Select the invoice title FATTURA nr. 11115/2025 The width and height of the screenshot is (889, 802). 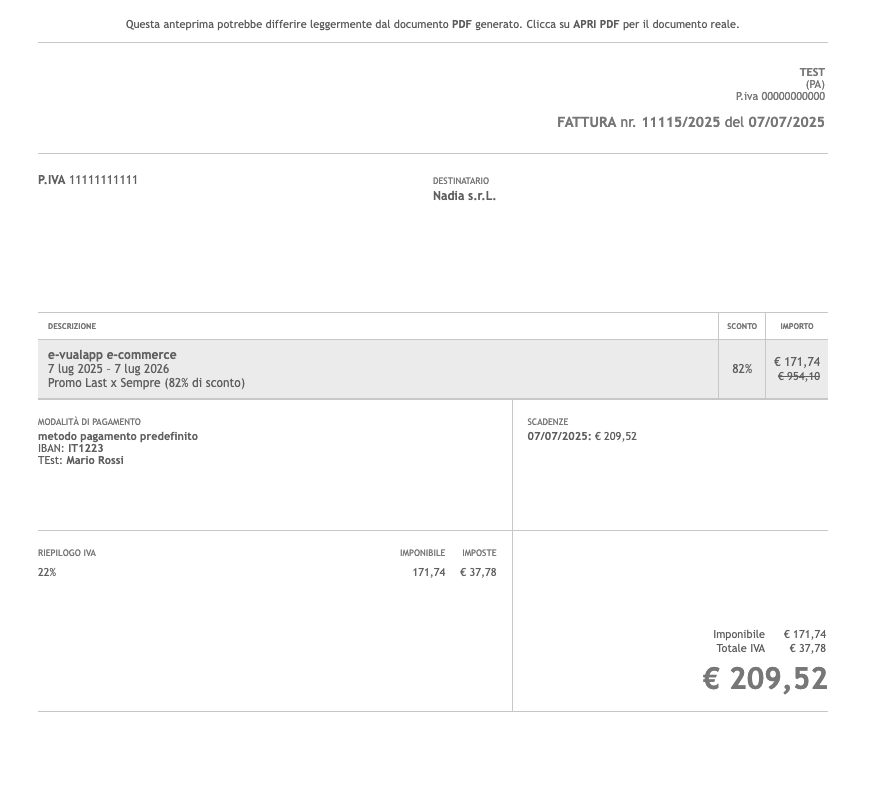coord(638,122)
